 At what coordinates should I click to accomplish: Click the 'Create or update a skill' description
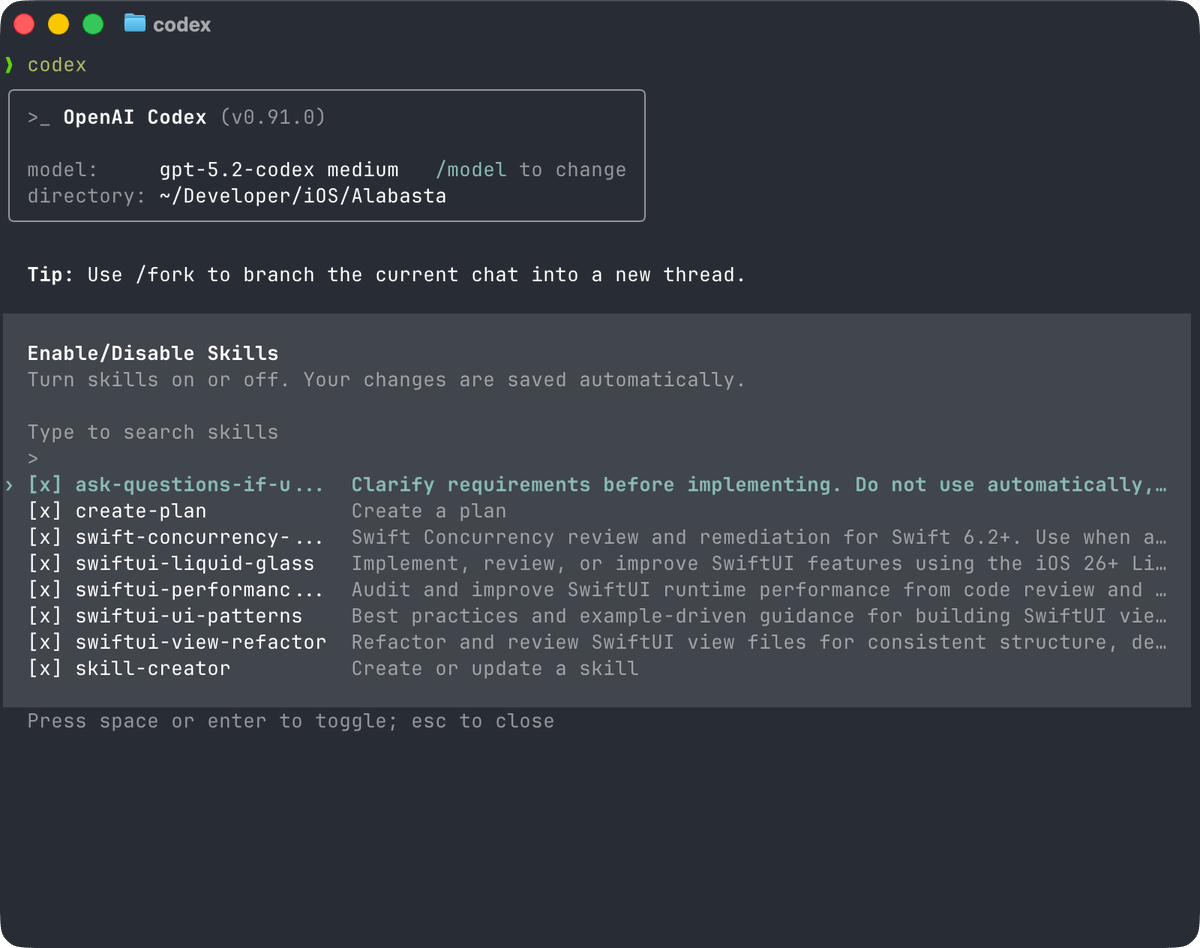coord(495,668)
